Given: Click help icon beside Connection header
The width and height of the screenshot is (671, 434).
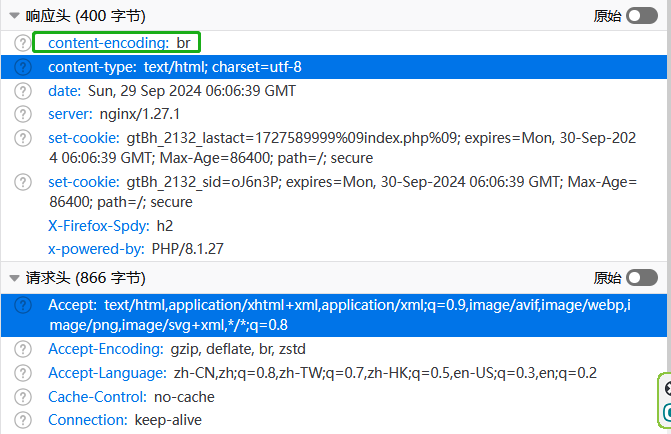Looking at the screenshot, I should point(23,420).
